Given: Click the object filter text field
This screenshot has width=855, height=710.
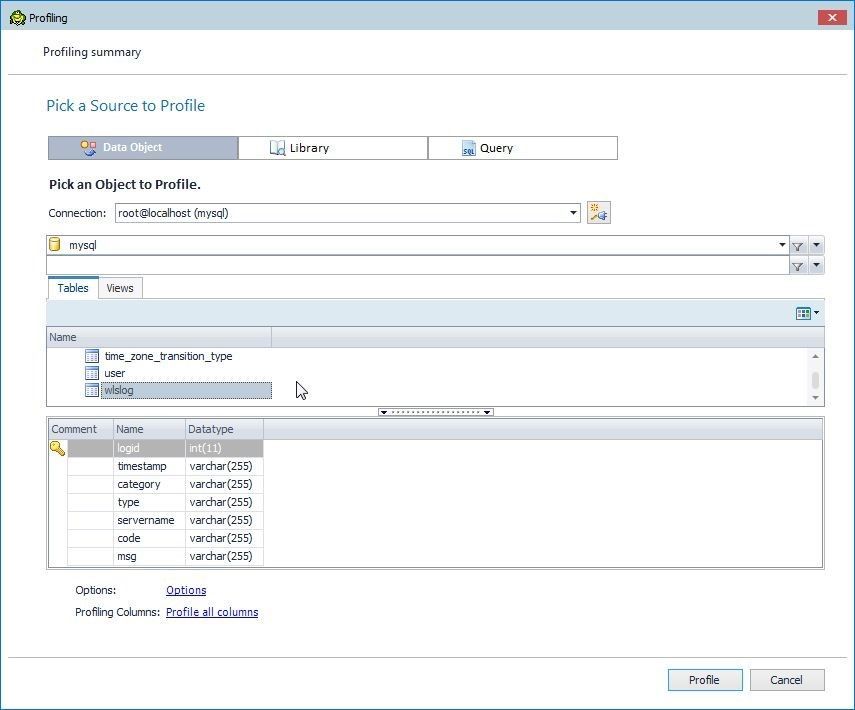Looking at the screenshot, I should click(x=418, y=266).
